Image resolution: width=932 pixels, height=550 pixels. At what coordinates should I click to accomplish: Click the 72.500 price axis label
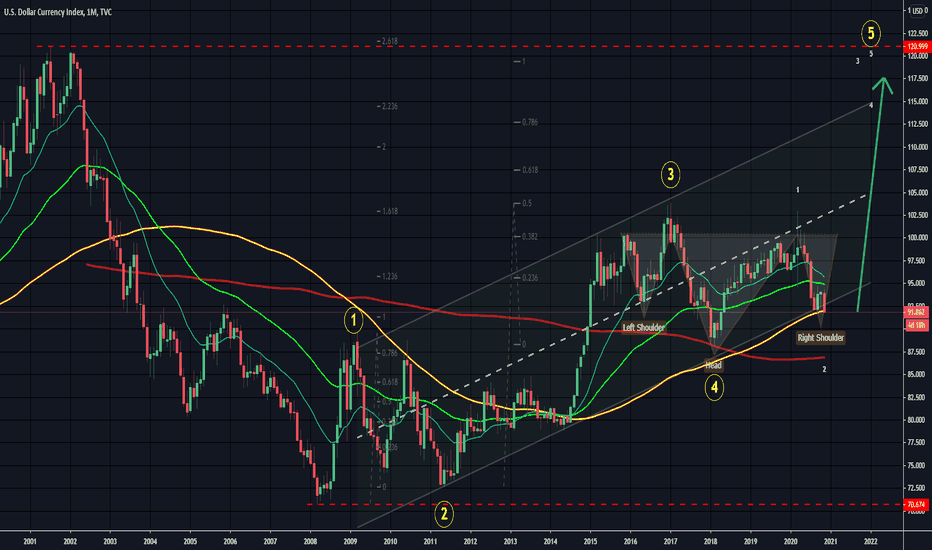tap(918, 488)
